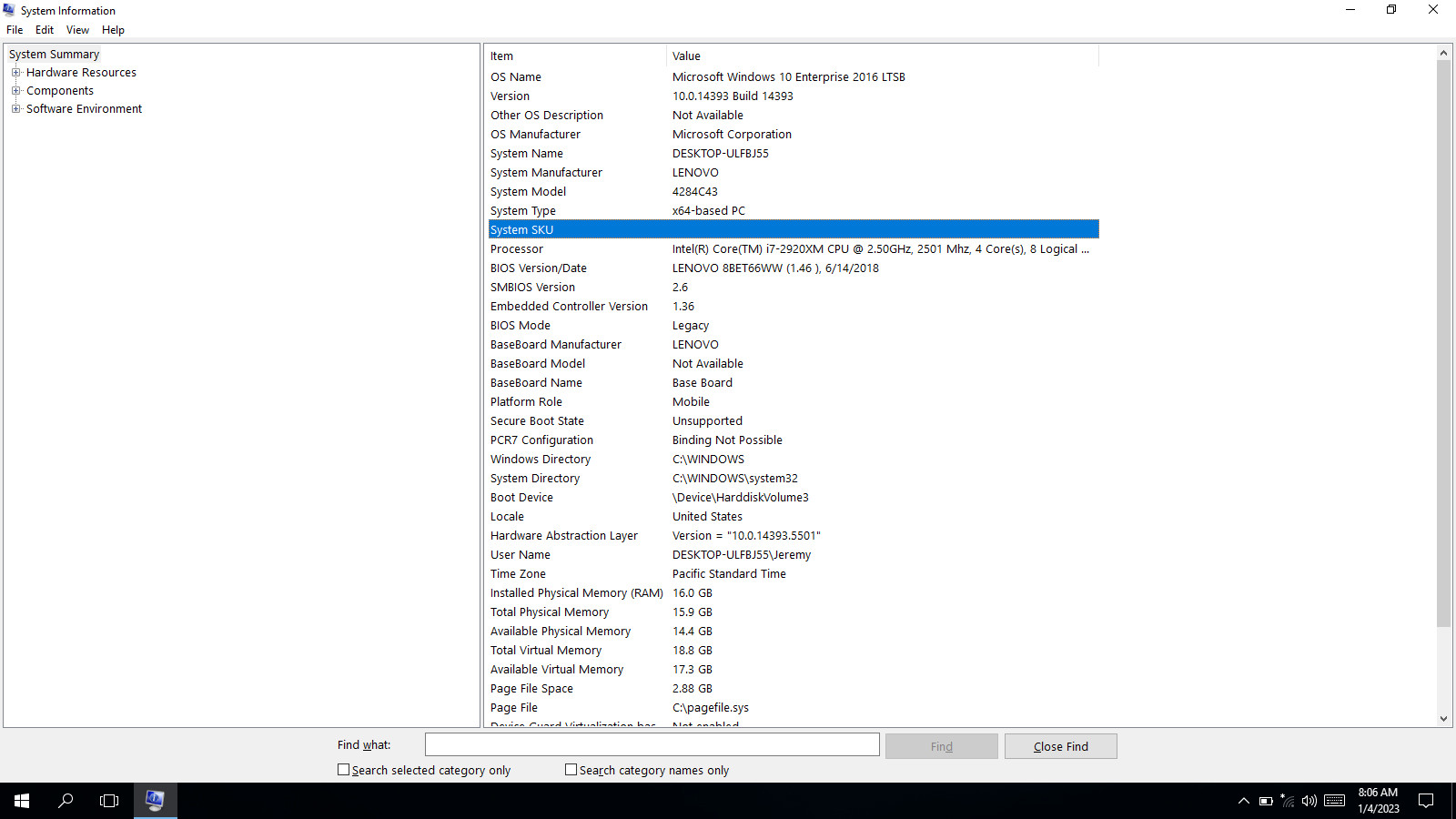
Task: Select the OS Manufacturer row
Action: click(x=794, y=135)
